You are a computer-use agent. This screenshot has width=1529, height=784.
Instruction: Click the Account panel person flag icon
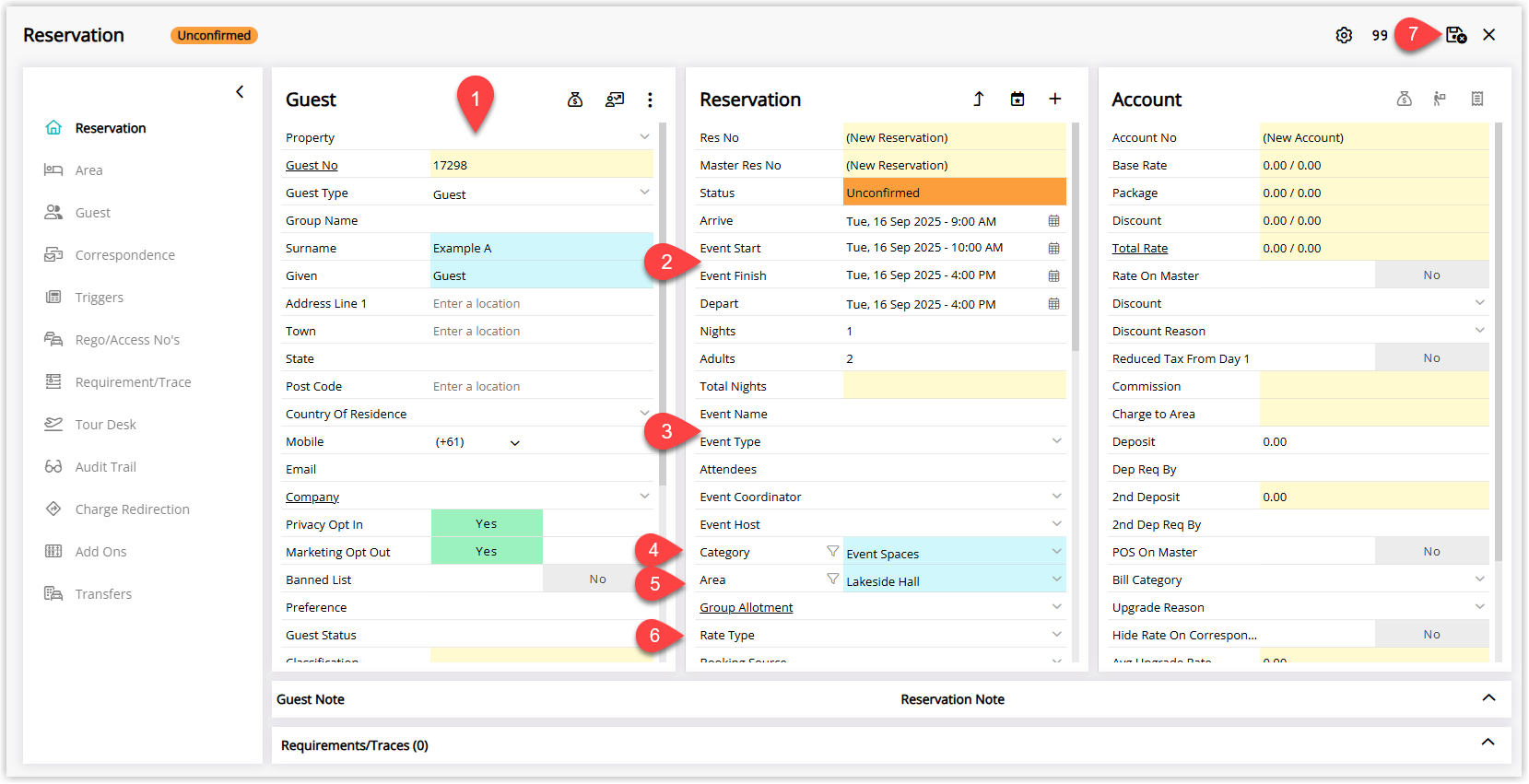pos(1440,99)
